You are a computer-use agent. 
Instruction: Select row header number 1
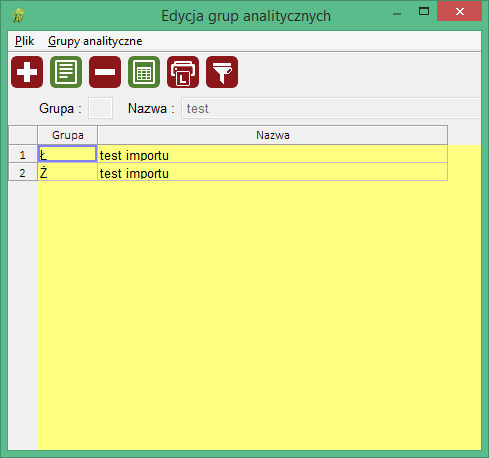click(x=23, y=154)
